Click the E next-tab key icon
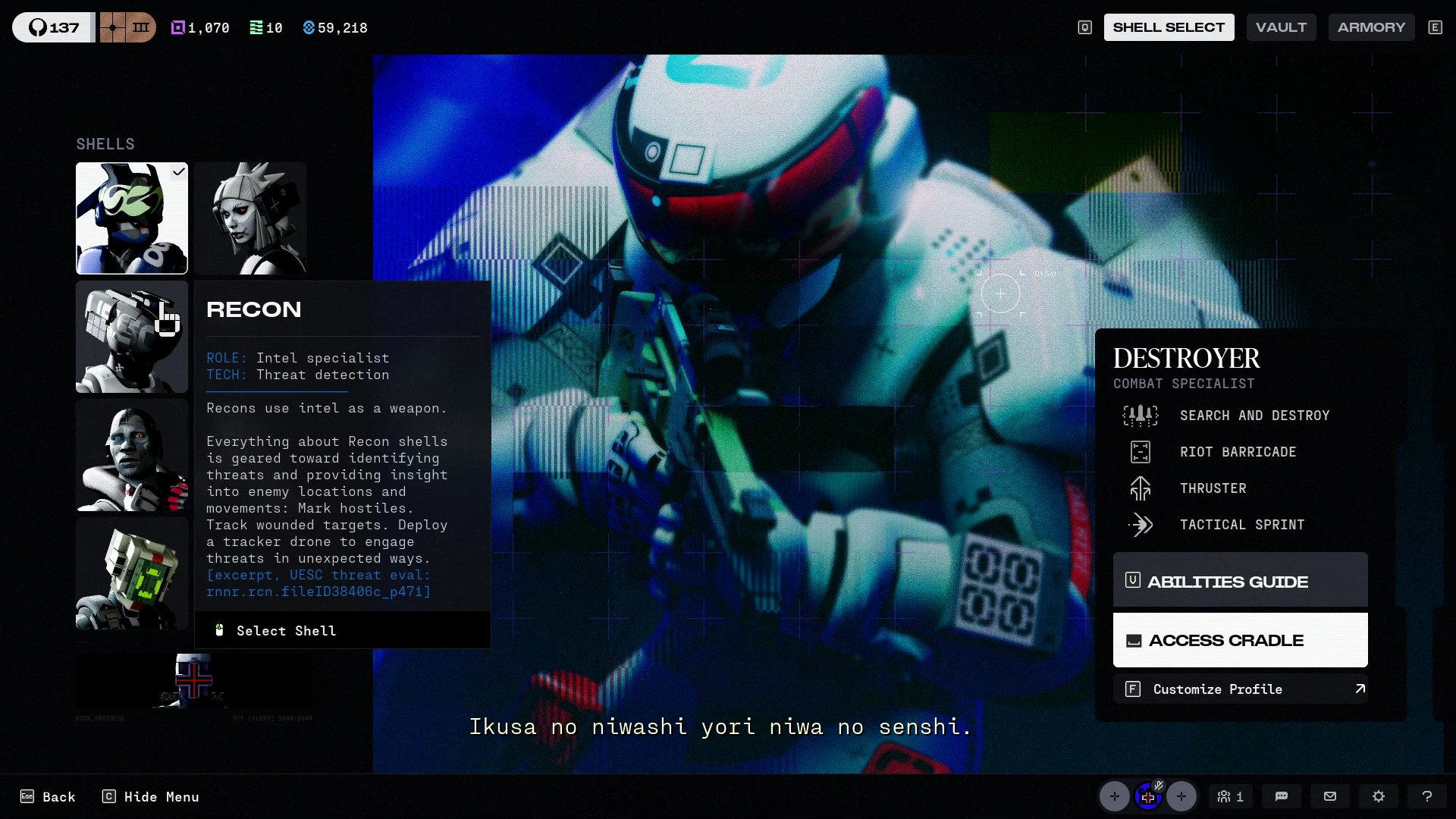Viewport: 1456px width, 819px height. click(1435, 27)
